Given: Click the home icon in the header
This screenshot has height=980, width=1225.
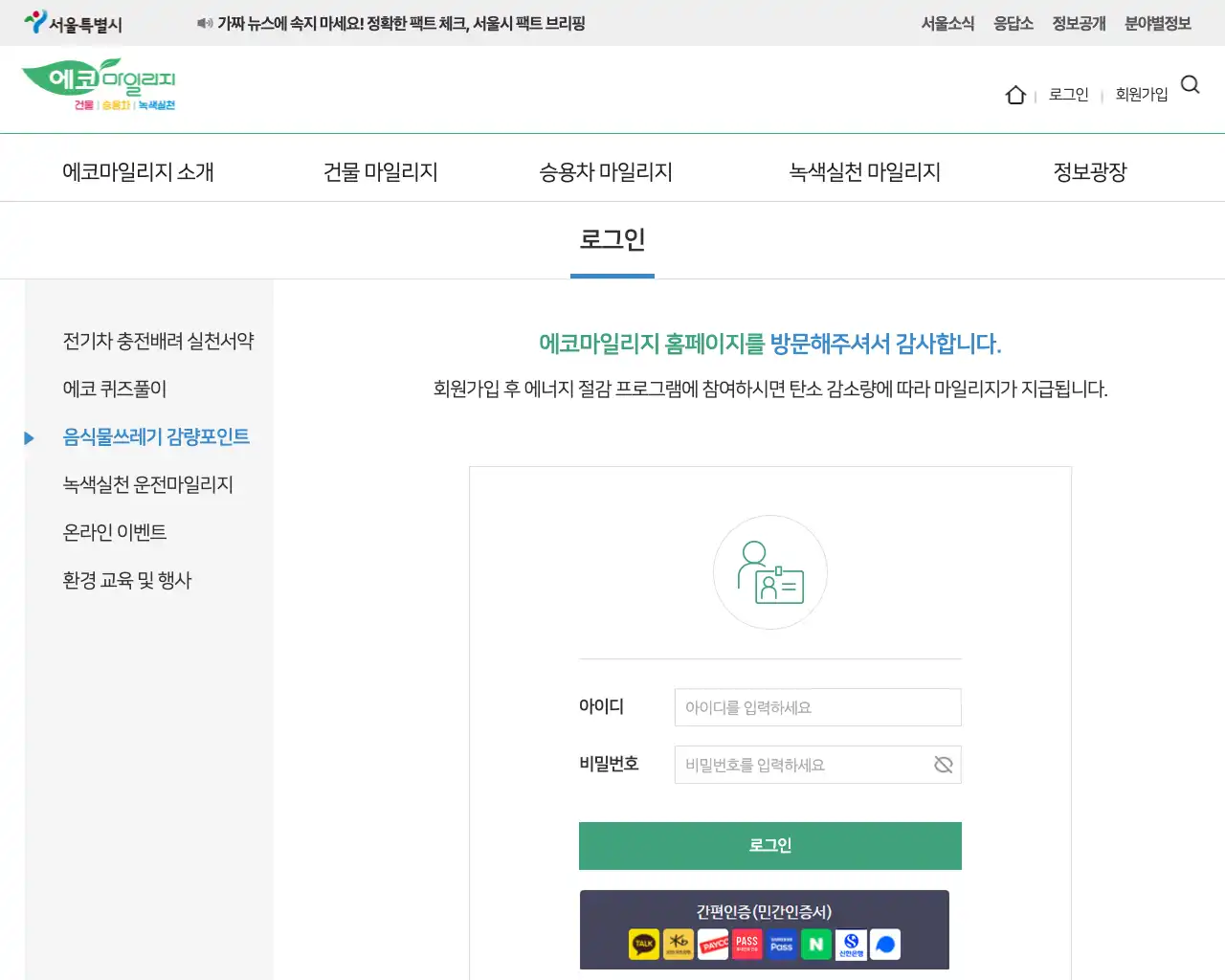Looking at the screenshot, I should 1015,95.
